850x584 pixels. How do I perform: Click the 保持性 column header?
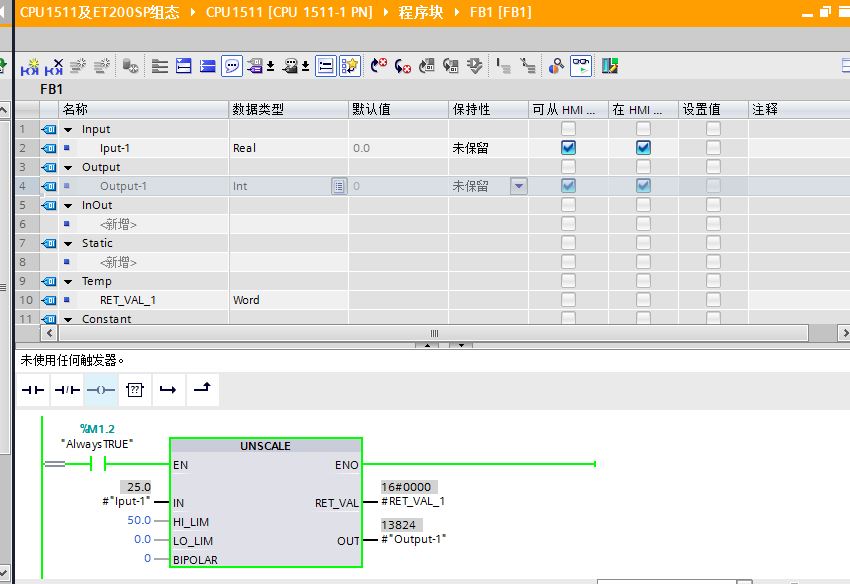click(488, 110)
